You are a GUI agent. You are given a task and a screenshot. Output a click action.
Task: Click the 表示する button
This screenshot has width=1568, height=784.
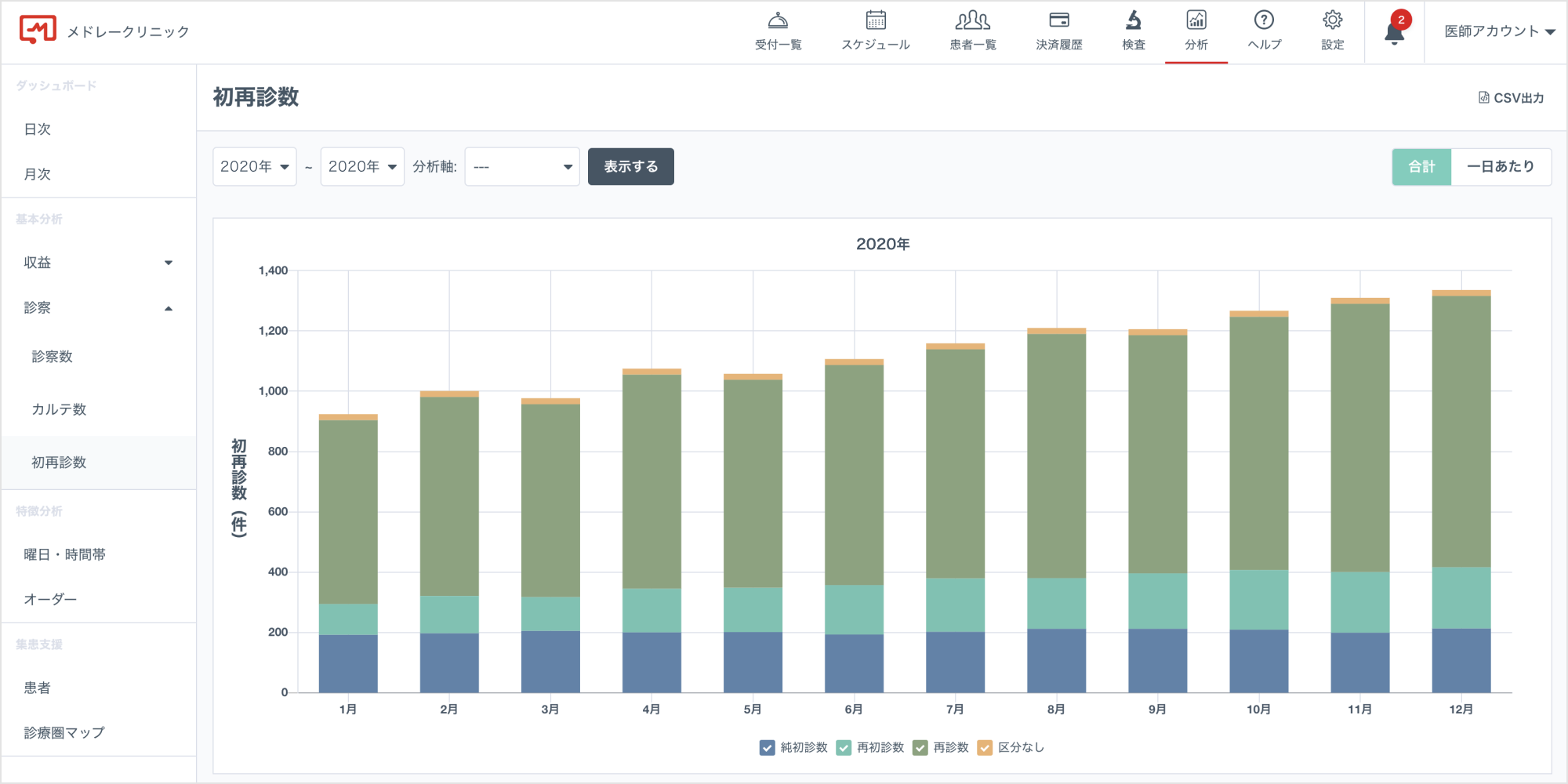(x=630, y=167)
